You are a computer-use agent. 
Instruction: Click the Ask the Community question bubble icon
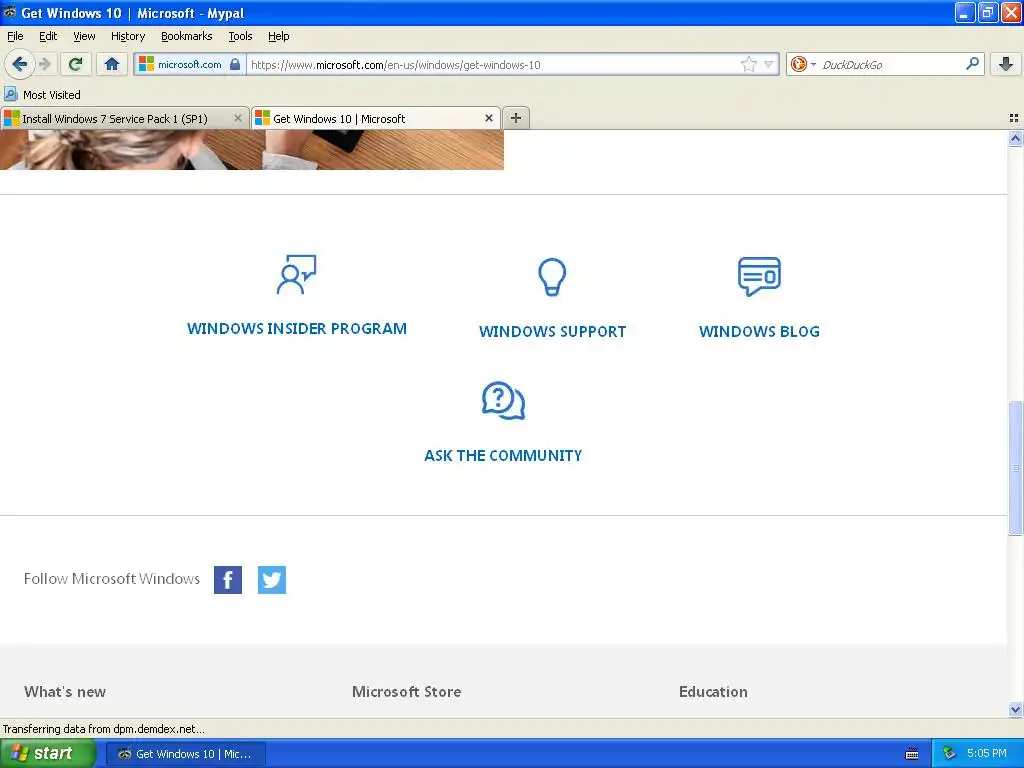(503, 400)
